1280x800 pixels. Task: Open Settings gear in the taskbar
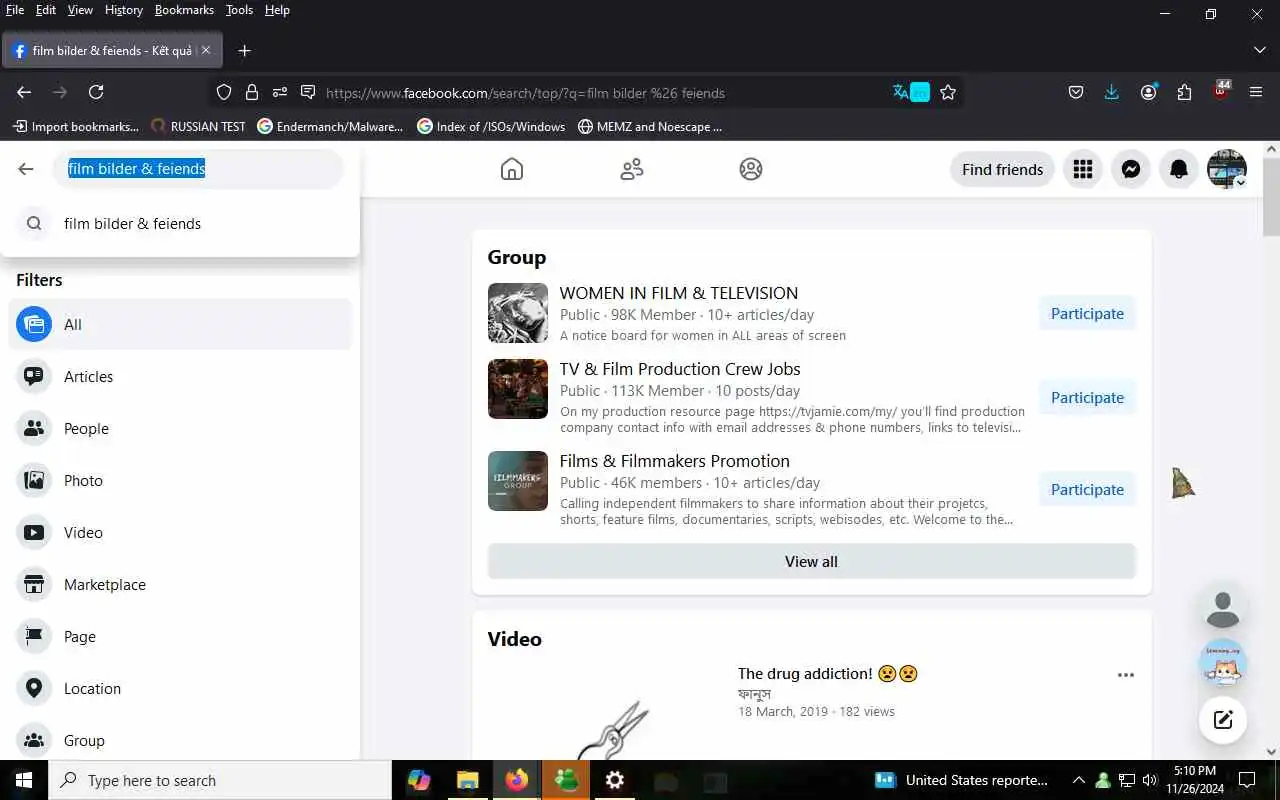click(615, 780)
